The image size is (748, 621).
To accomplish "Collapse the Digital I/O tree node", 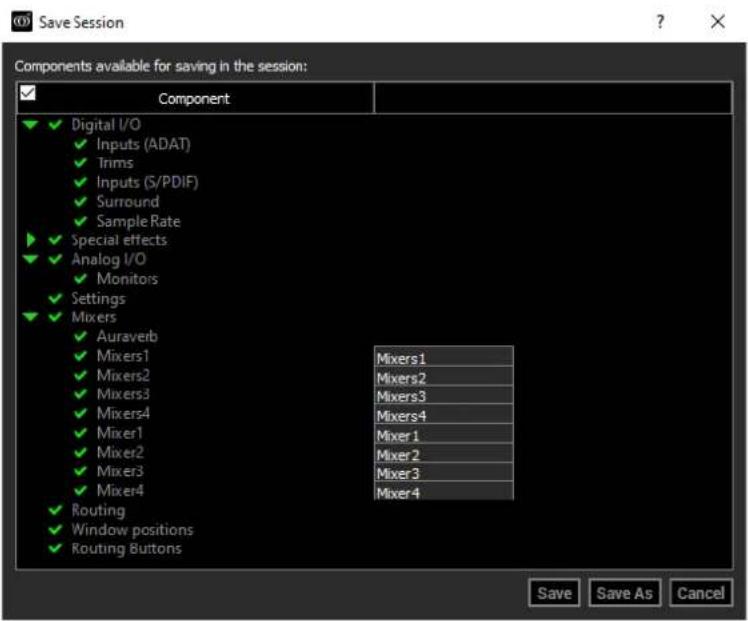I will tap(30, 125).
